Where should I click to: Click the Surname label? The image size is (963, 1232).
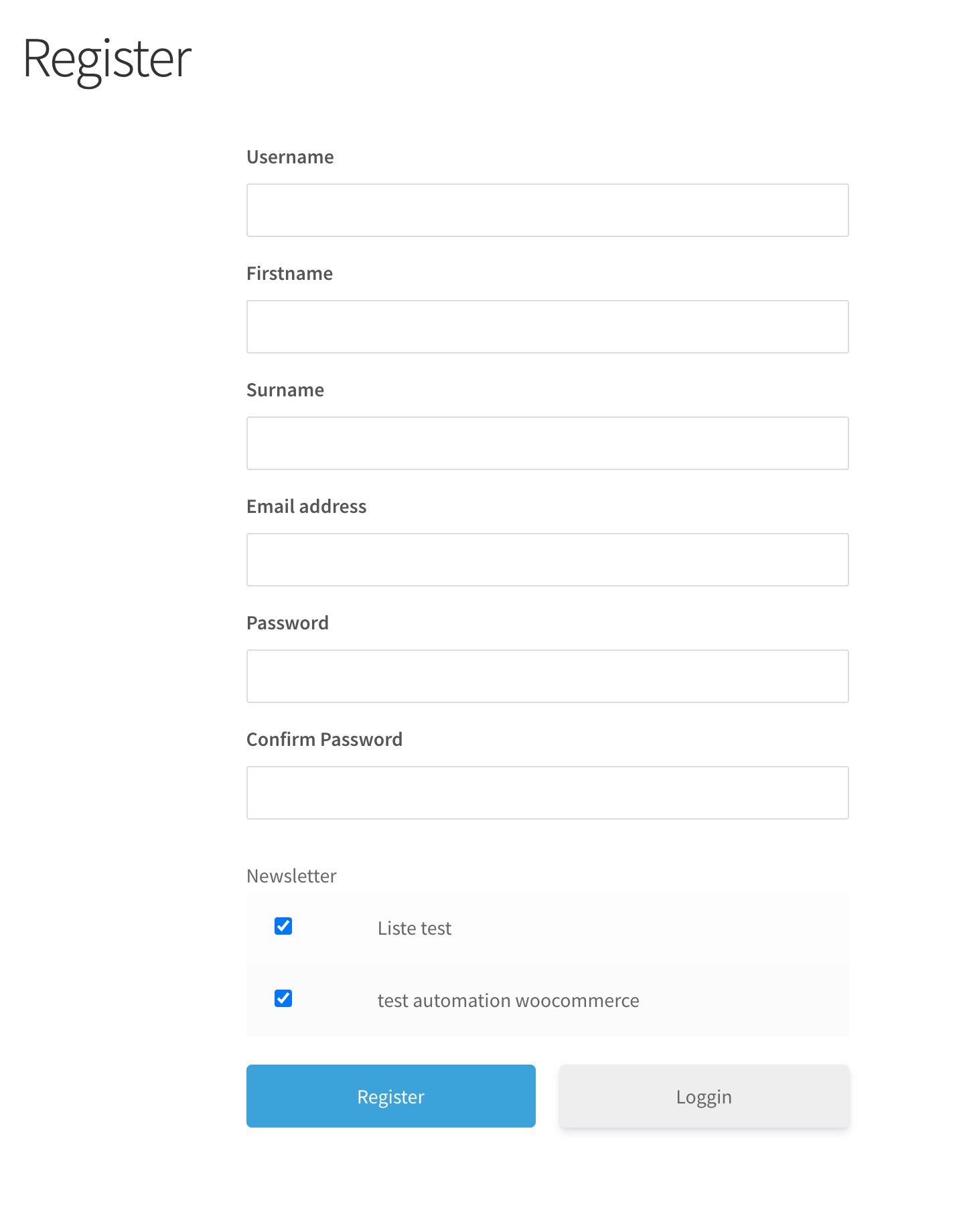[x=285, y=390]
